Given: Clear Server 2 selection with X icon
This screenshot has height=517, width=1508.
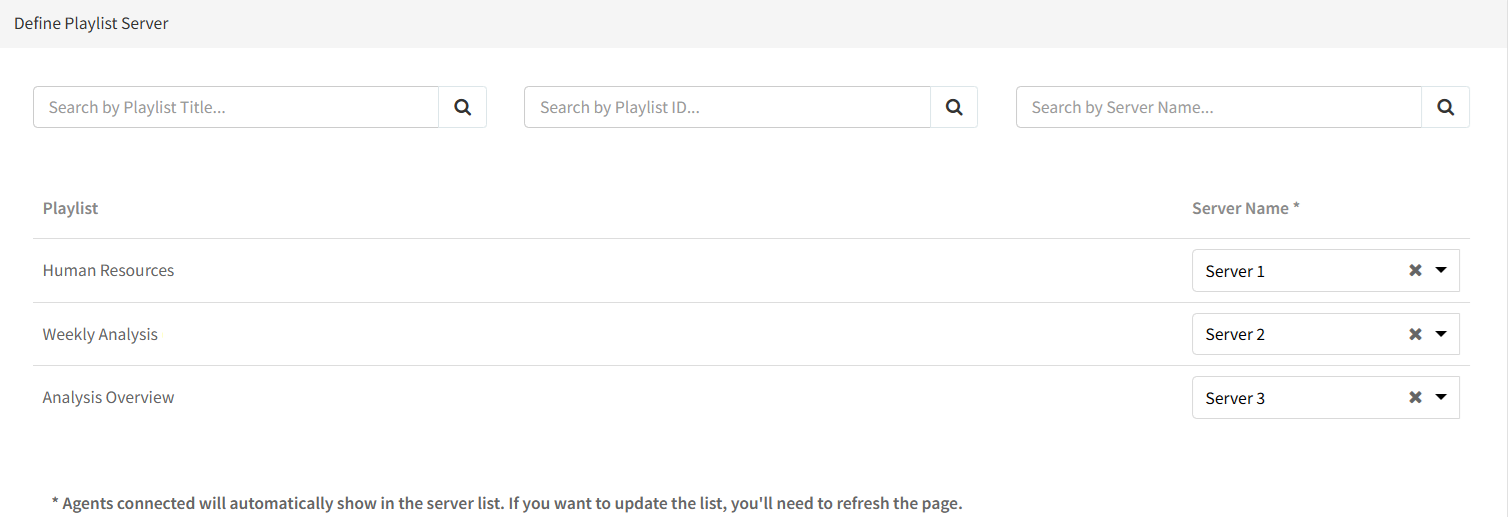Looking at the screenshot, I should pos(1415,334).
